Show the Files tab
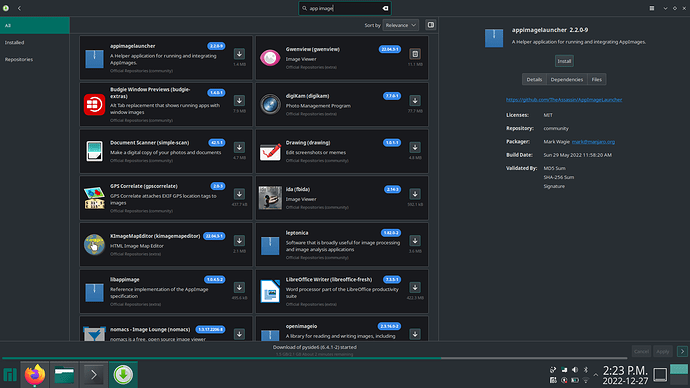Screen dimensions: 690x388 (x=596, y=80)
